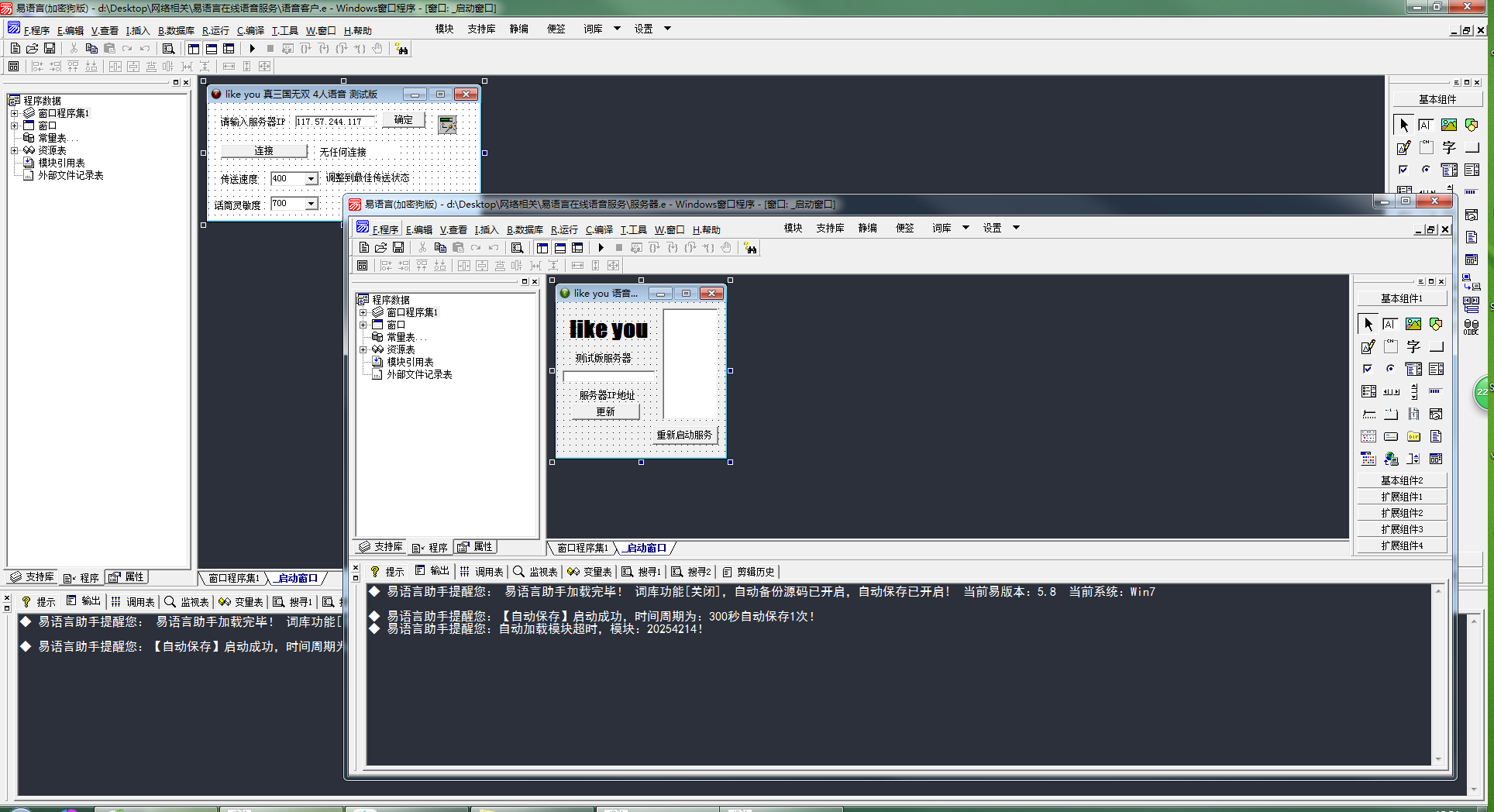Expand 资源表 node in client window tree
This screenshot has width=1494, height=812.
point(14,151)
